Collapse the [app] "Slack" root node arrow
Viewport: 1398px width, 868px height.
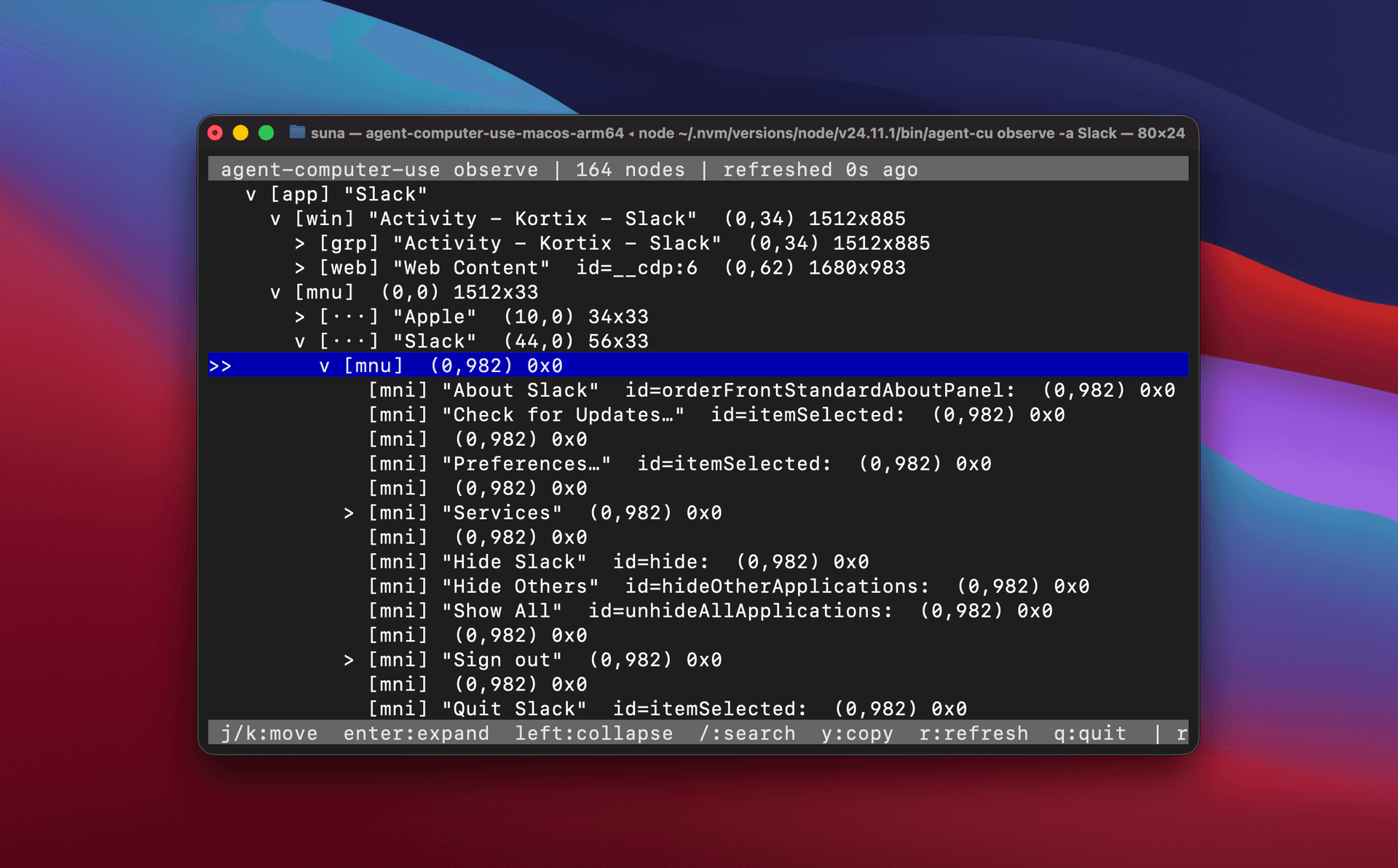[251, 194]
